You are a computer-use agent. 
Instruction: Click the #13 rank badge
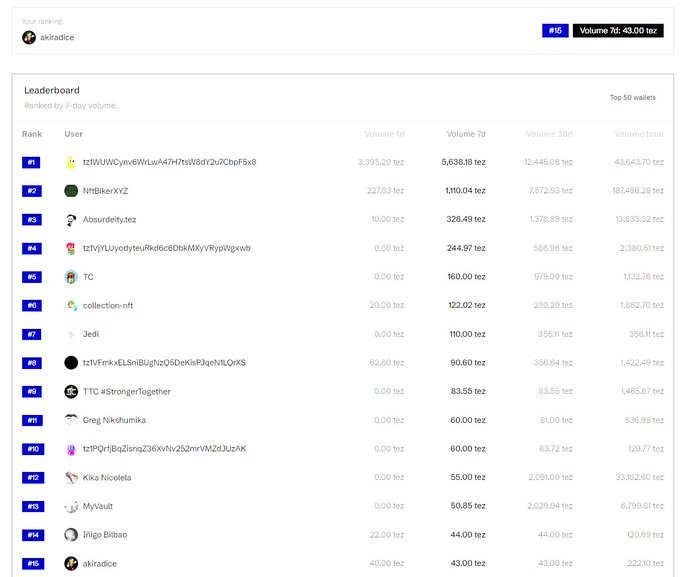pos(33,506)
